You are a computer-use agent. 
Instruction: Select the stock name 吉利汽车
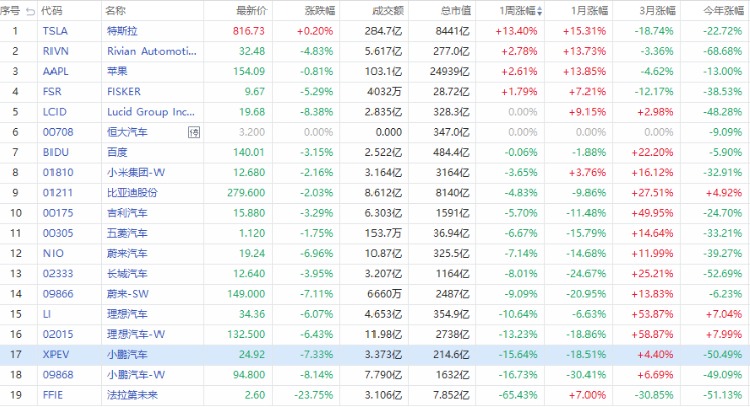(127, 213)
